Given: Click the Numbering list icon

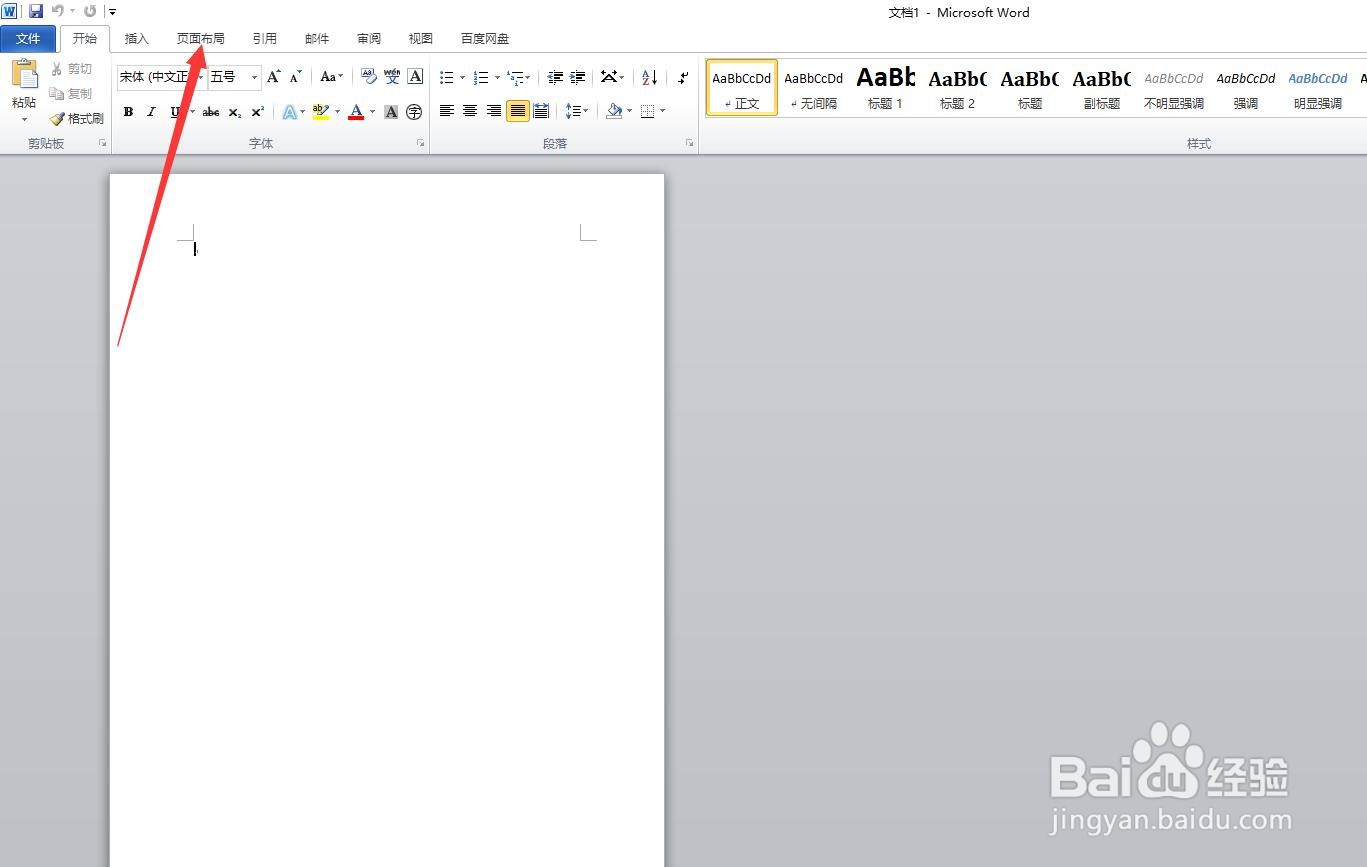Looking at the screenshot, I should tap(481, 77).
